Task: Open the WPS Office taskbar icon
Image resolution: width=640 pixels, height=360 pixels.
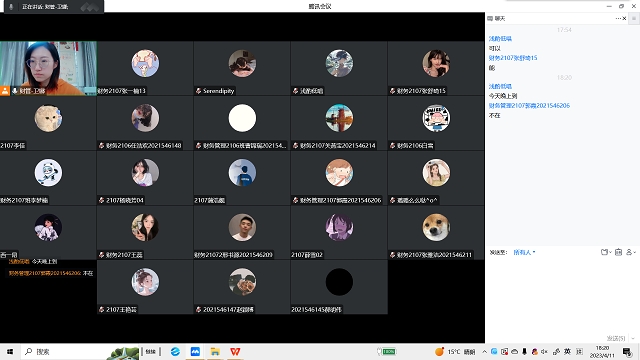Action: pos(235,351)
